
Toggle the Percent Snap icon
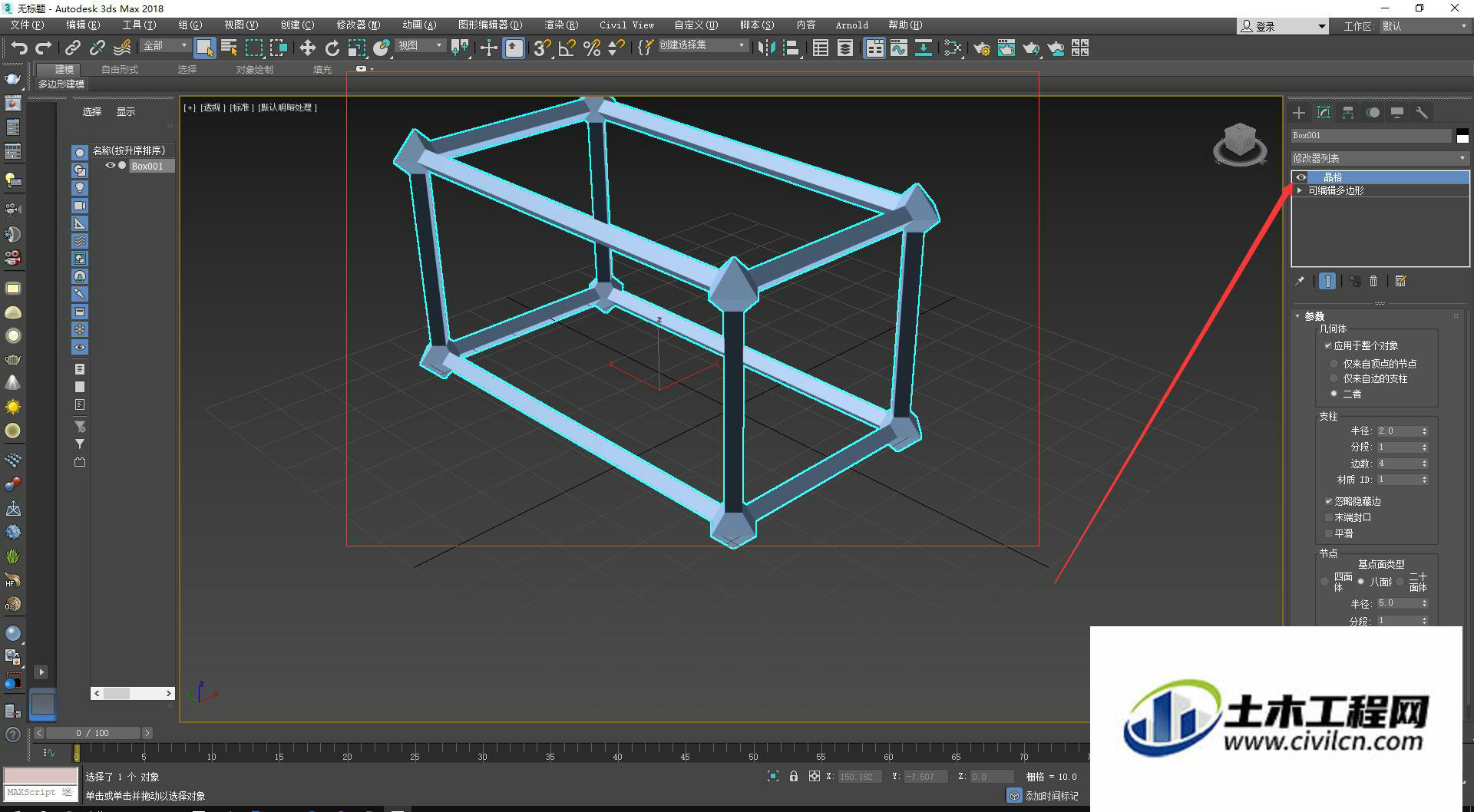pos(592,48)
